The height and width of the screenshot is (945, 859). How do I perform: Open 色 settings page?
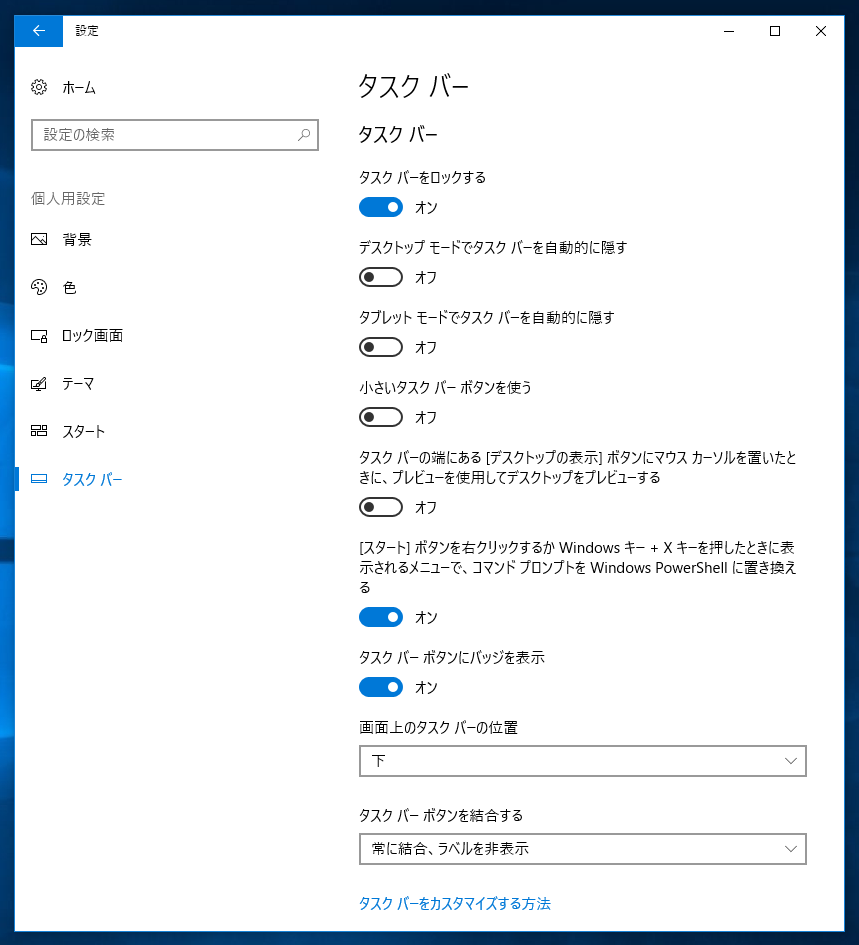point(70,287)
